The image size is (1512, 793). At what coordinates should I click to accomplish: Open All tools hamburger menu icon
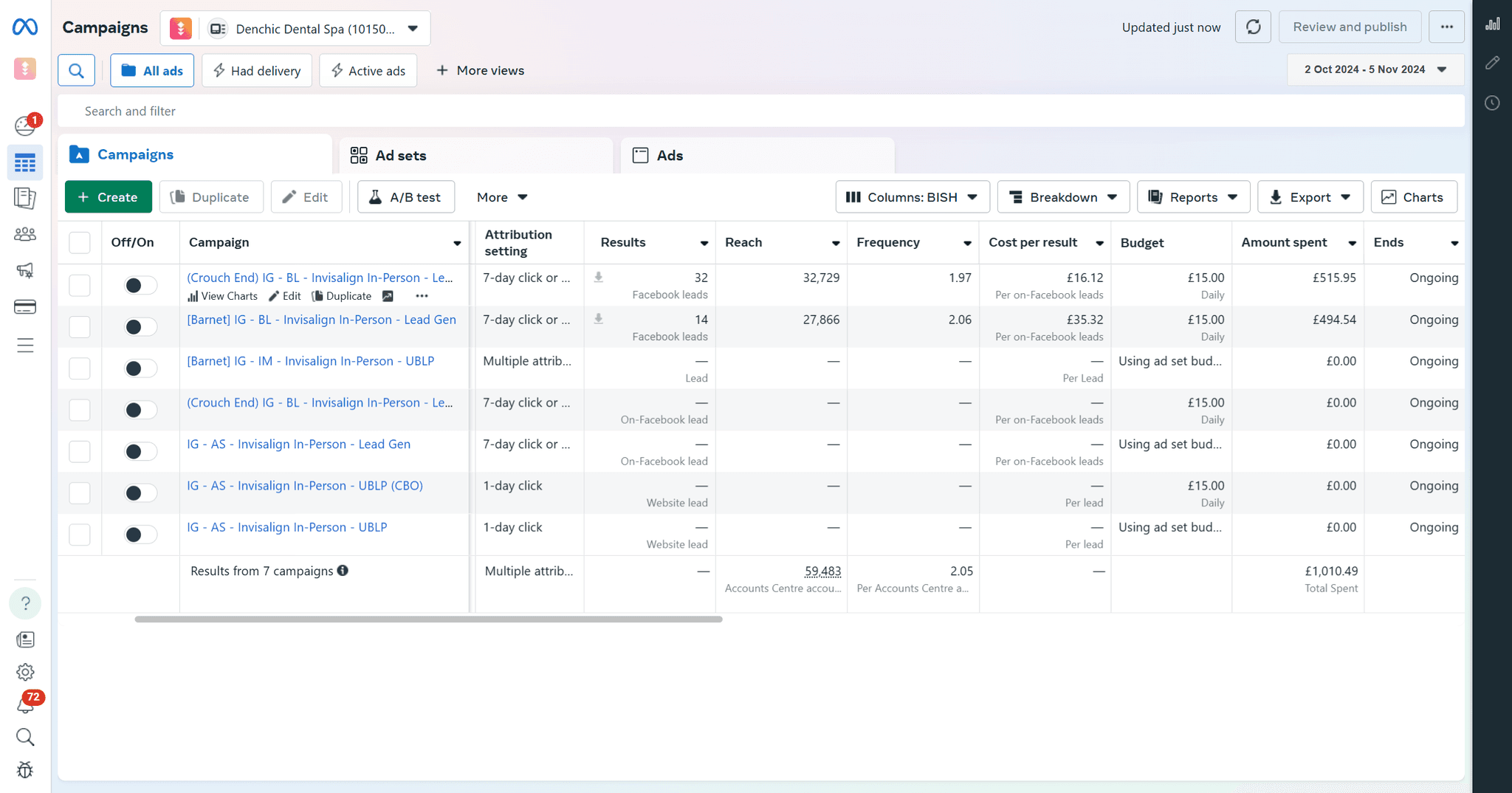point(25,346)
